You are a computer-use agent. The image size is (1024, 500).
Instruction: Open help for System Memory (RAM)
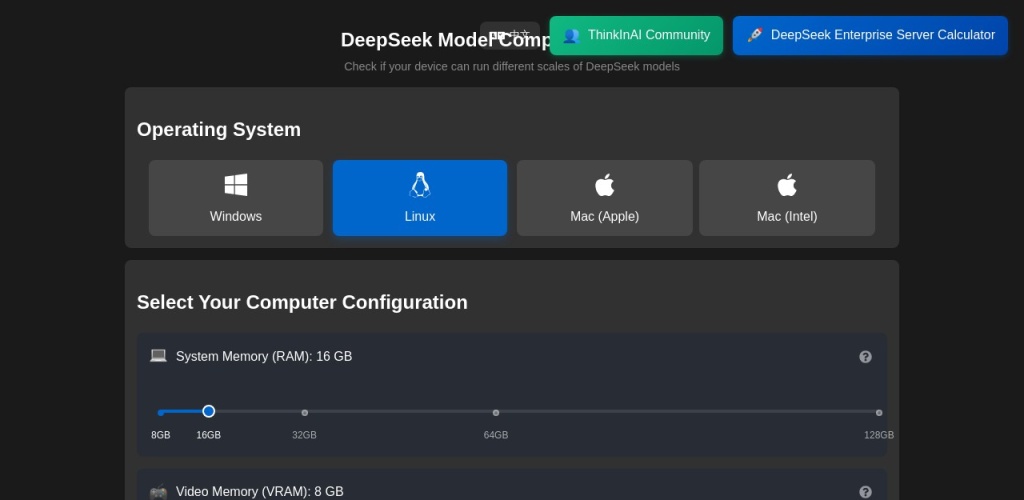click(865, 356)
